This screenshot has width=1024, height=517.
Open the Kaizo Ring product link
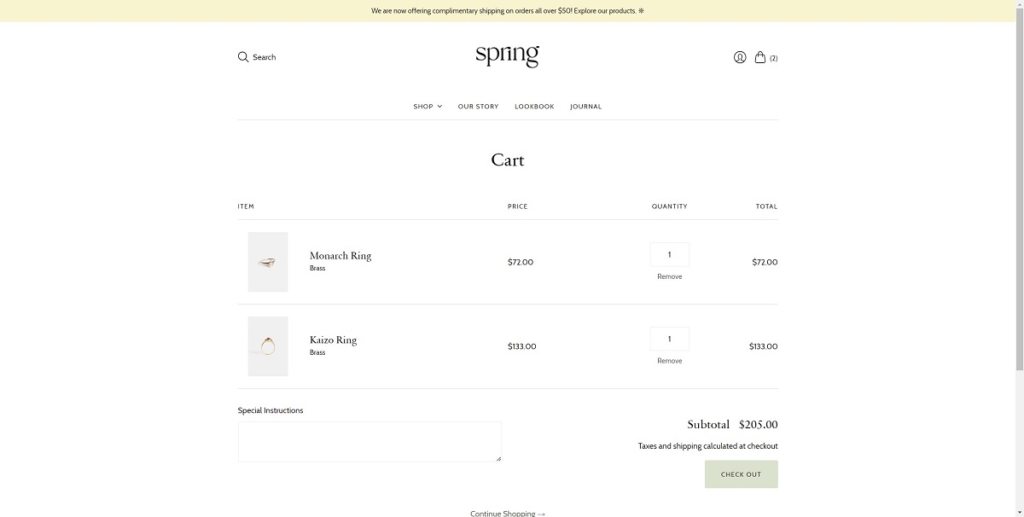pyautogui.click(x=333, y=340)
